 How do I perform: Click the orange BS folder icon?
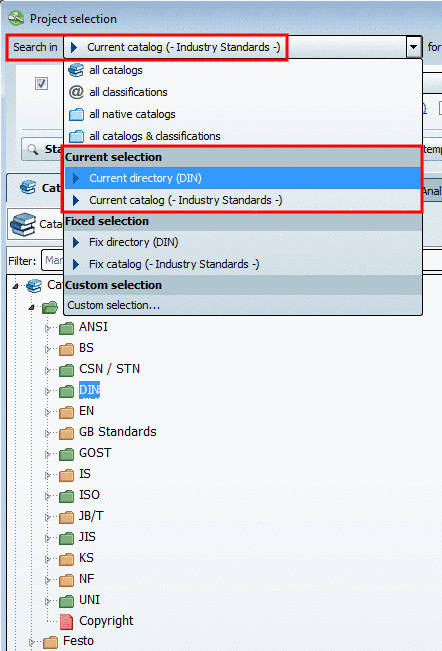(66, 349)
